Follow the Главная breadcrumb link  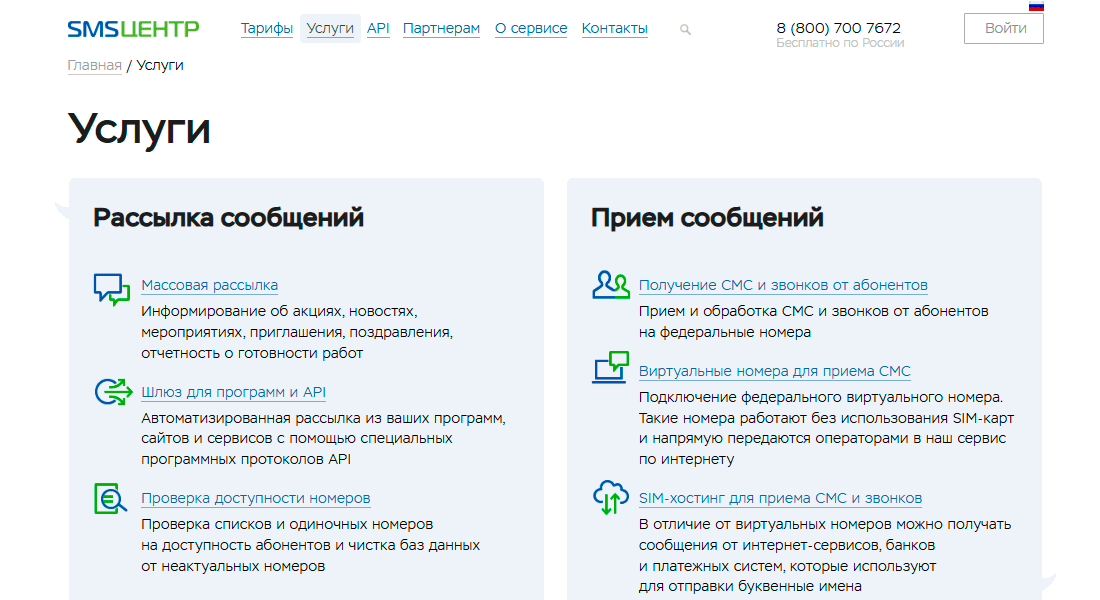95,65
